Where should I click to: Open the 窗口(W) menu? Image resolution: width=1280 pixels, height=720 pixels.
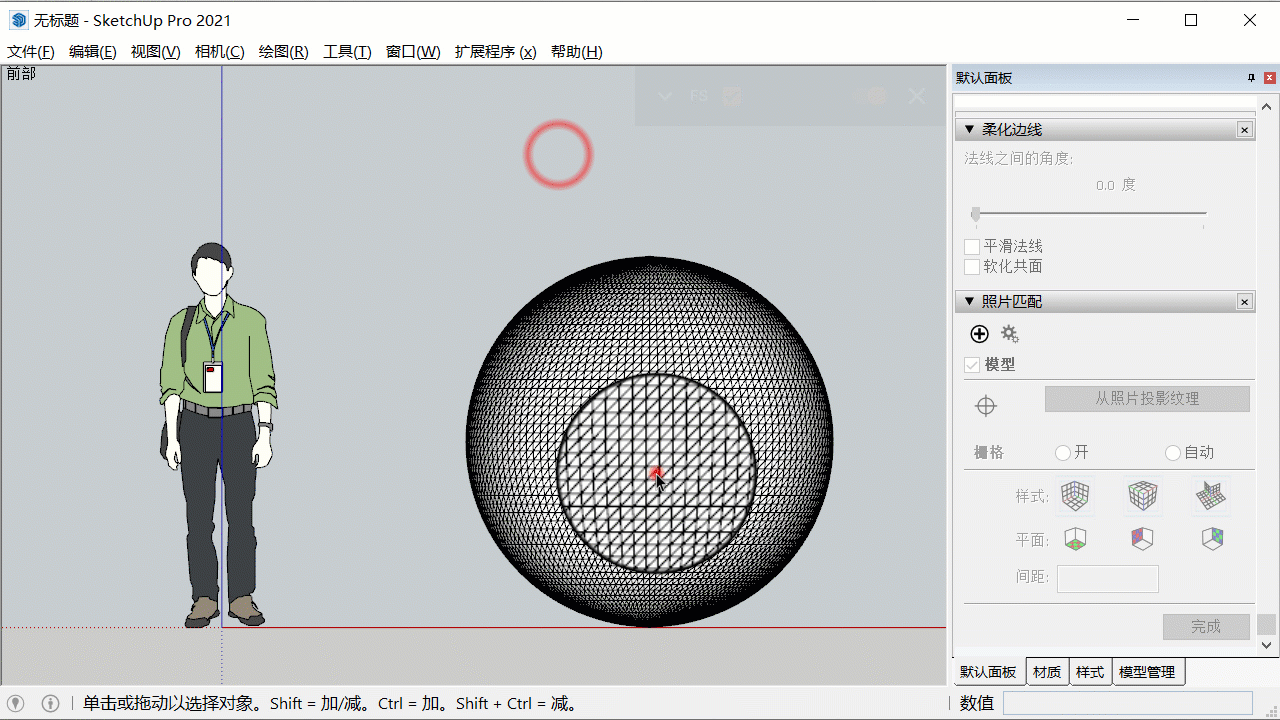(x=413, y=52)
